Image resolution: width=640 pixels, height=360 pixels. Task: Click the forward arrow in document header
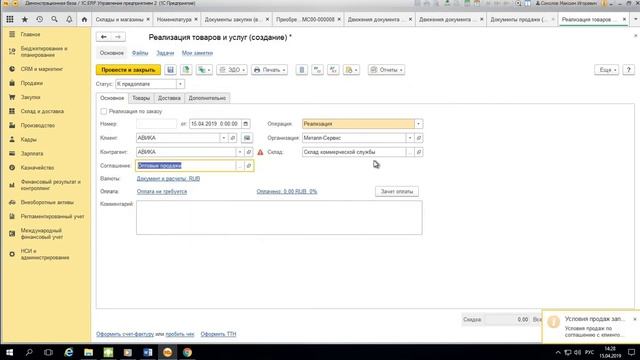[118, 37]
